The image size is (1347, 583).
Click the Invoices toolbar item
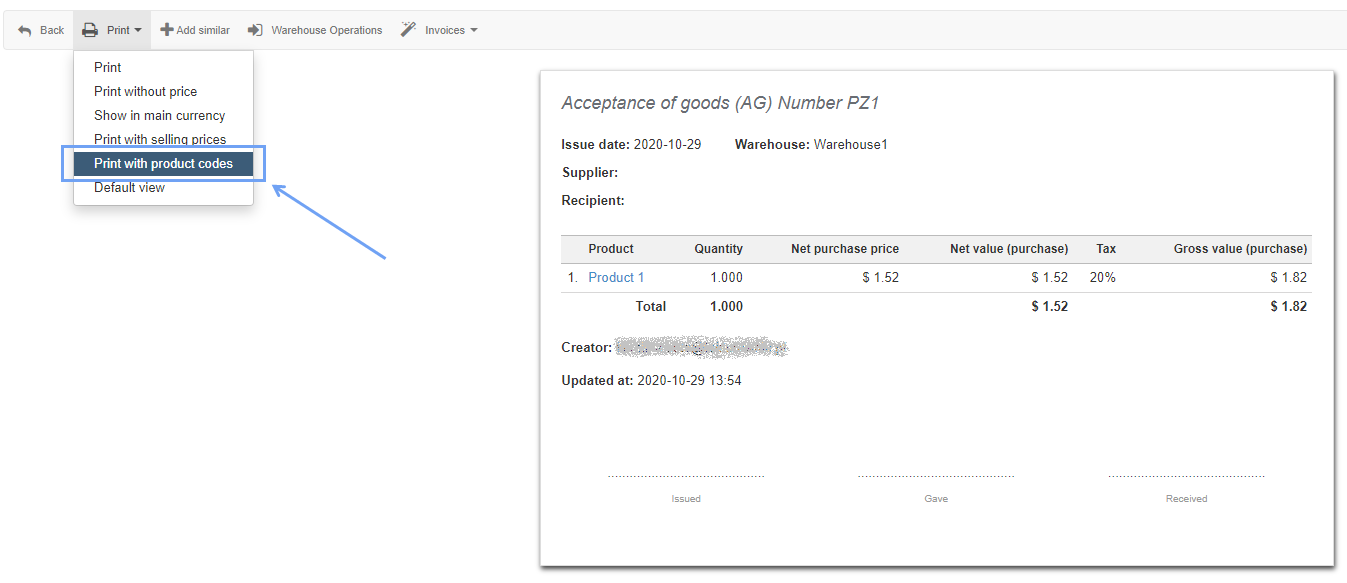445,29
